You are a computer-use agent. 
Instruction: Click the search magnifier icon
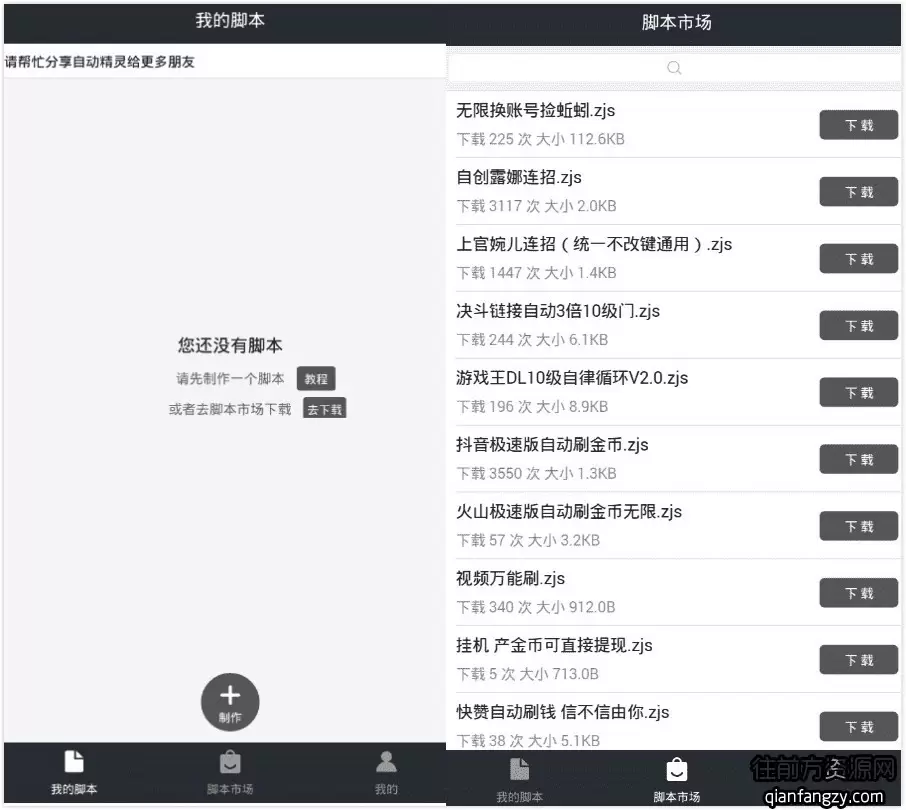pos(674,68)
